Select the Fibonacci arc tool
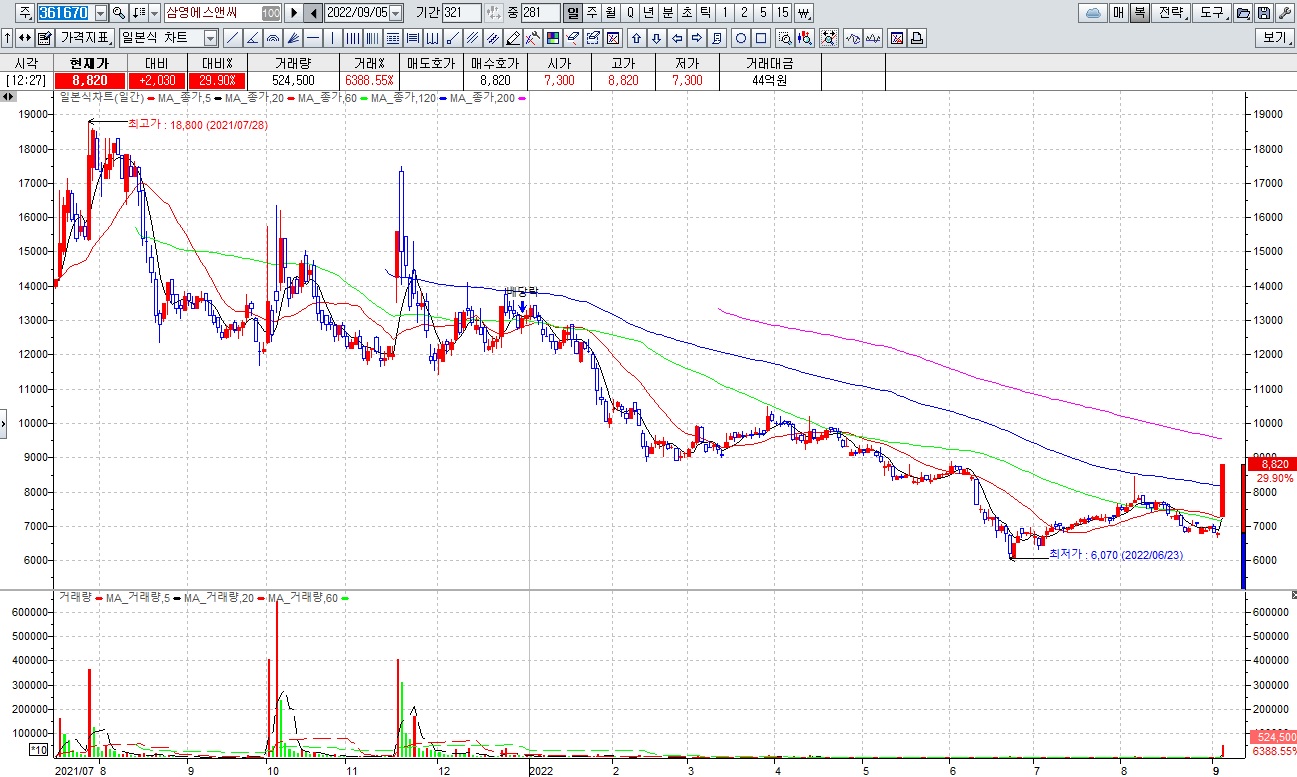Screen dimensions: 1297x777 273,38
